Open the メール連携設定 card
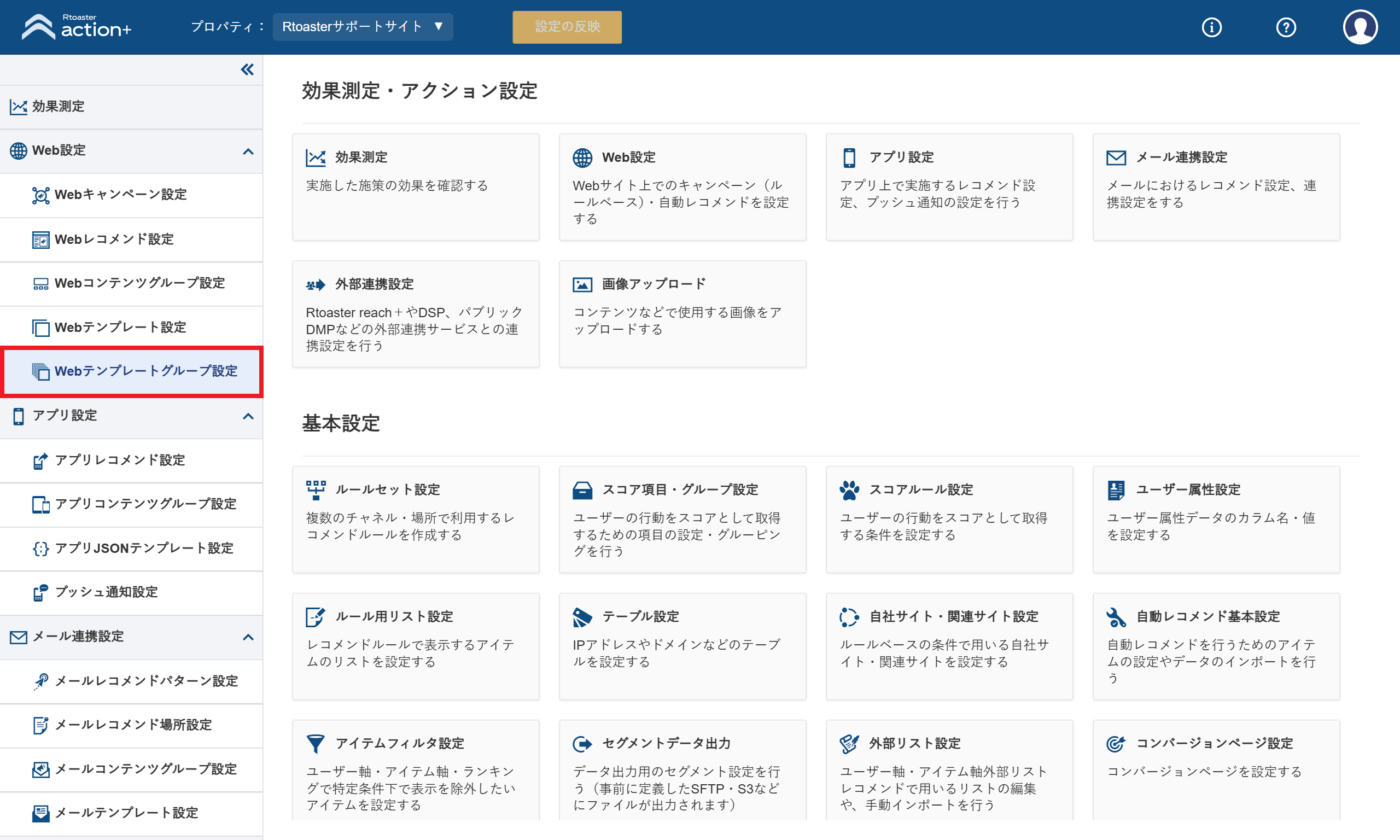 pyautogui.click(x=1216, y=187)
